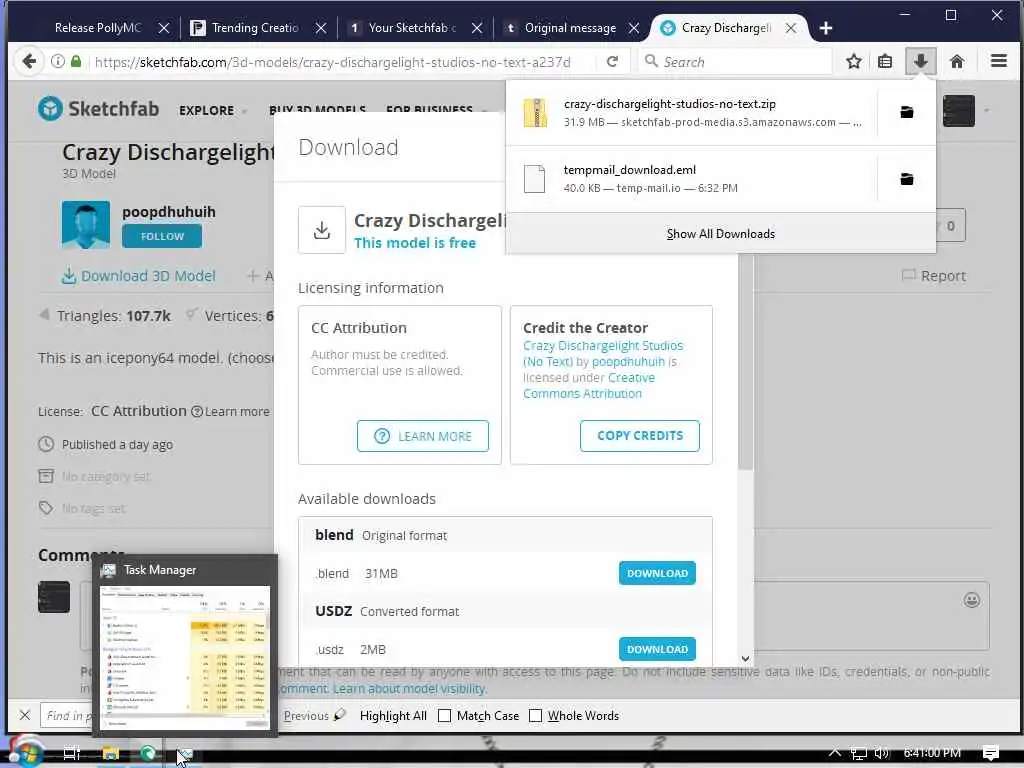1024x768 pixels.
Task: Open File Explorer from the taskbar
Action: (x=110, y=753)
